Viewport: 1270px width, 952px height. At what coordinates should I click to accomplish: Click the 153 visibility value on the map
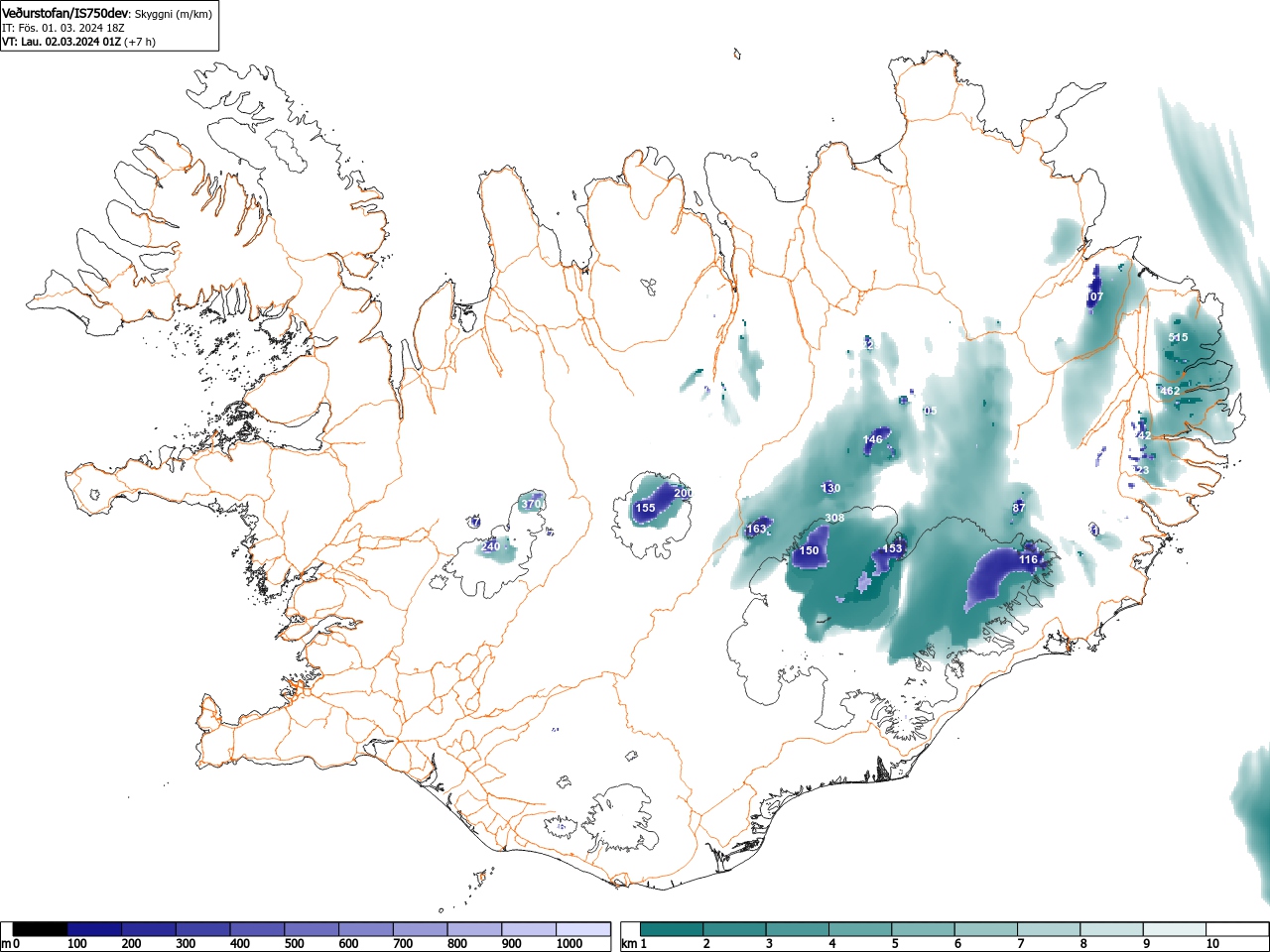click(892, 548)
